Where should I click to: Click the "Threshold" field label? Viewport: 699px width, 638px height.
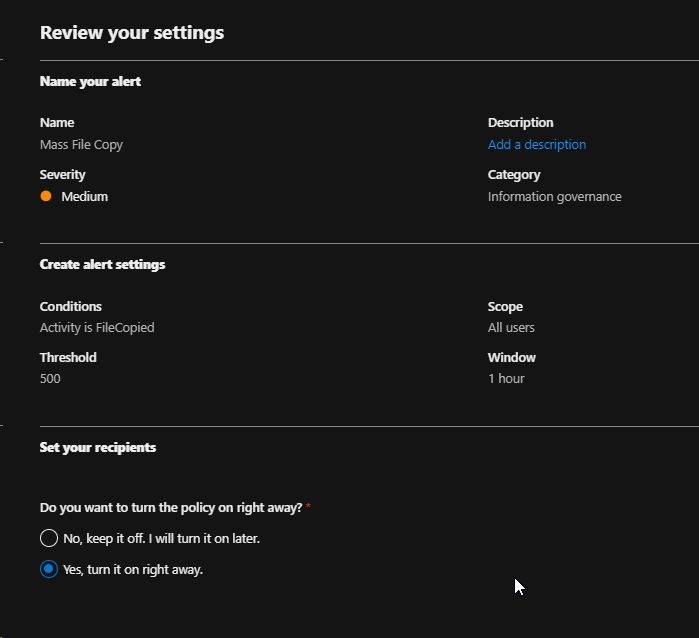pos(68,358)
